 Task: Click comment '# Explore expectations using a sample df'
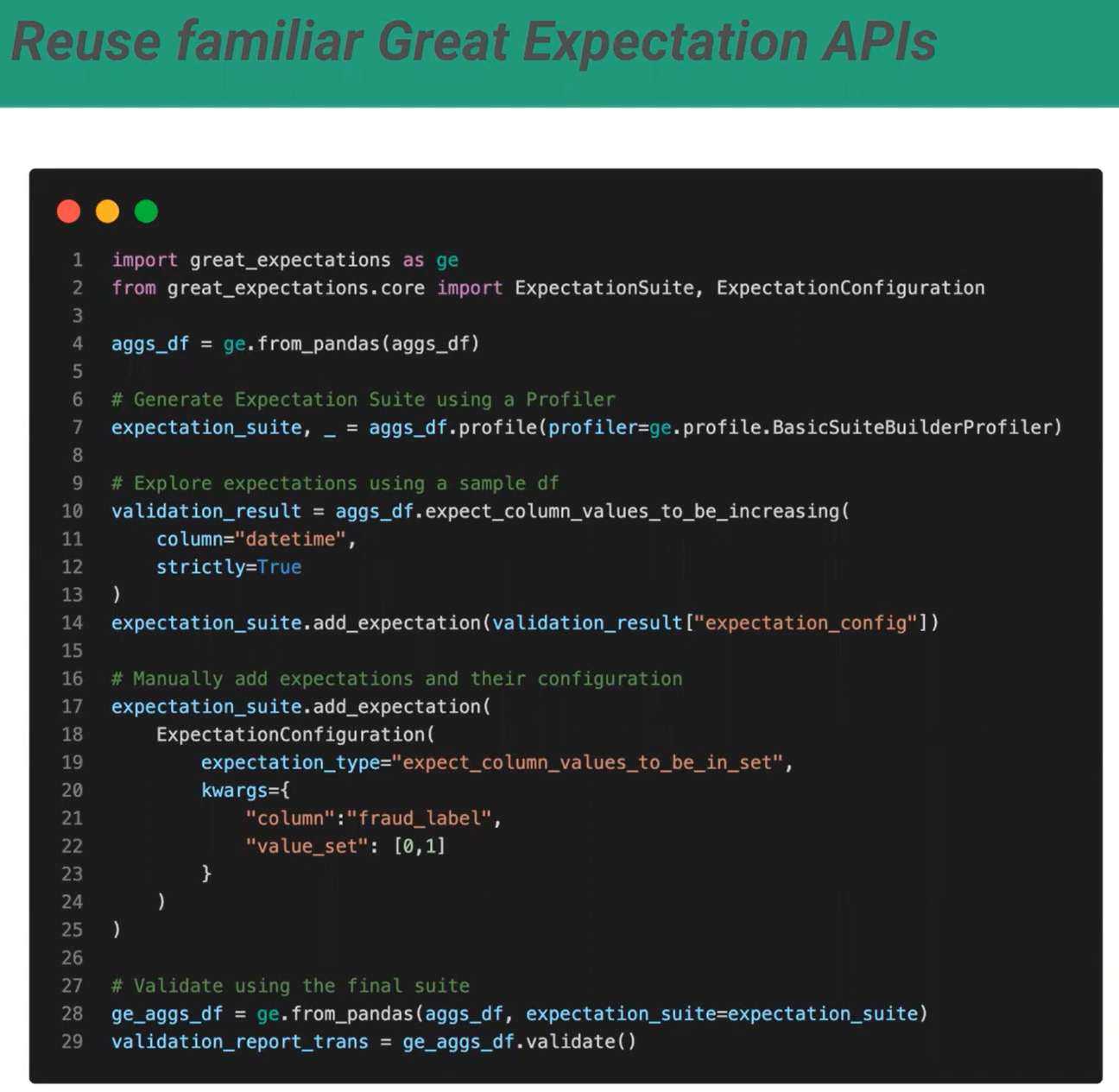point(335,483)
